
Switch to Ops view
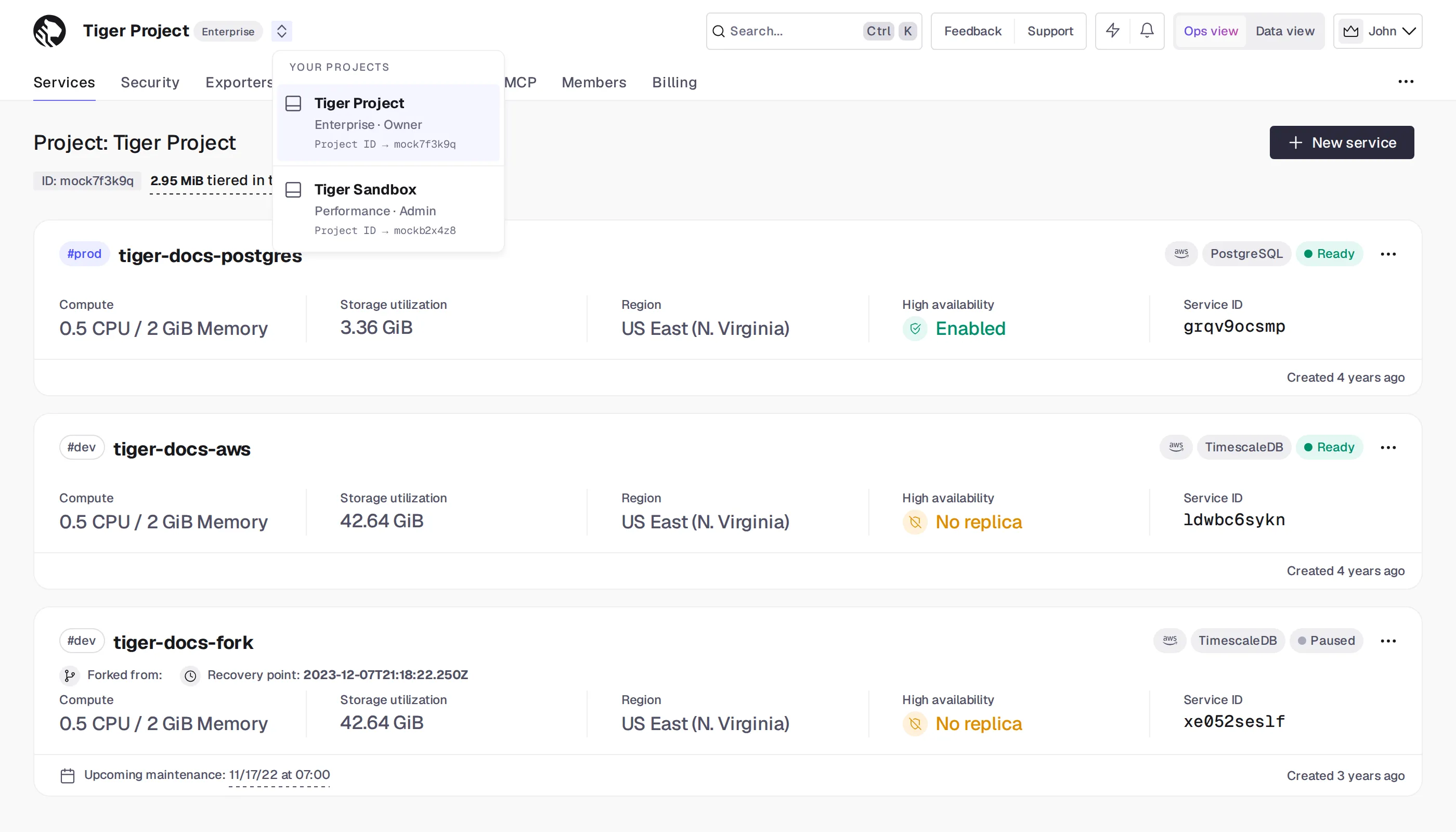[1210, 31]
